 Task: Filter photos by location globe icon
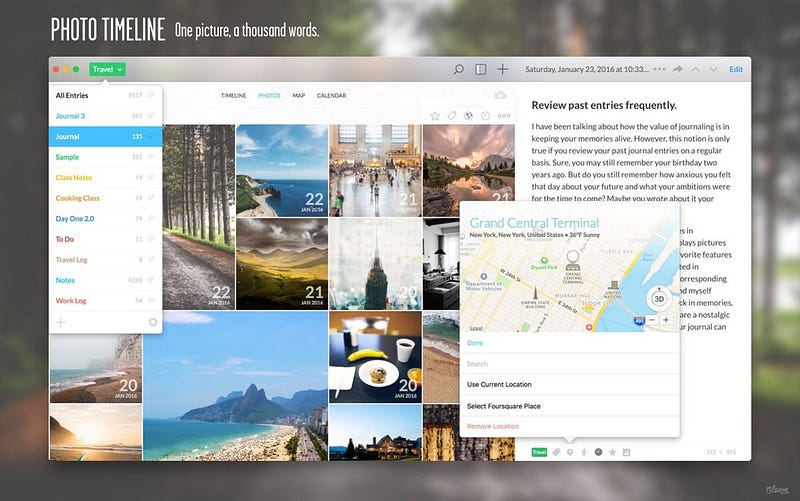pyautogui.click(x=468, y=116)
